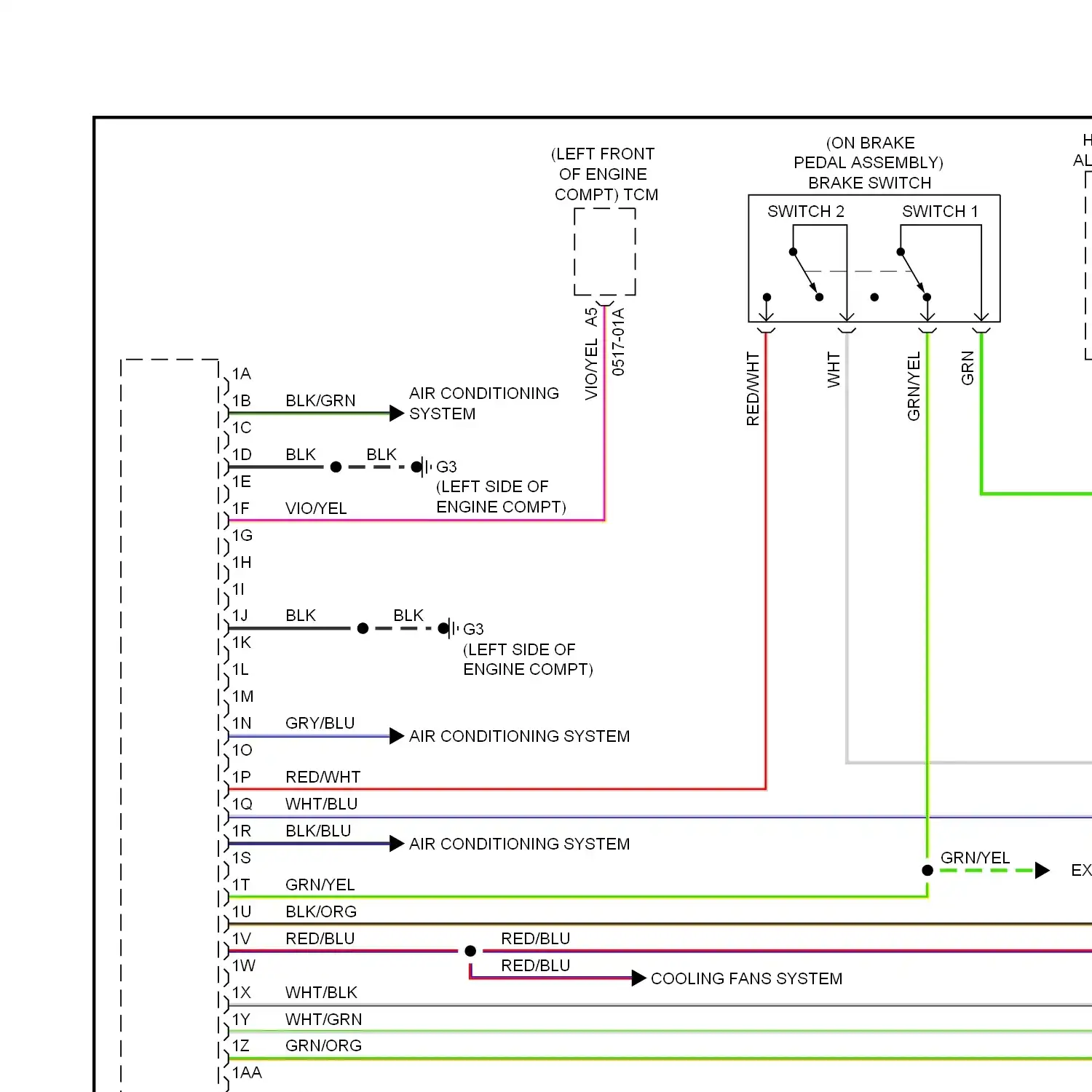The height and width of the screenshot is (1092, 1092).
Task: Select pin label 1S
Action: click(242, 858)
